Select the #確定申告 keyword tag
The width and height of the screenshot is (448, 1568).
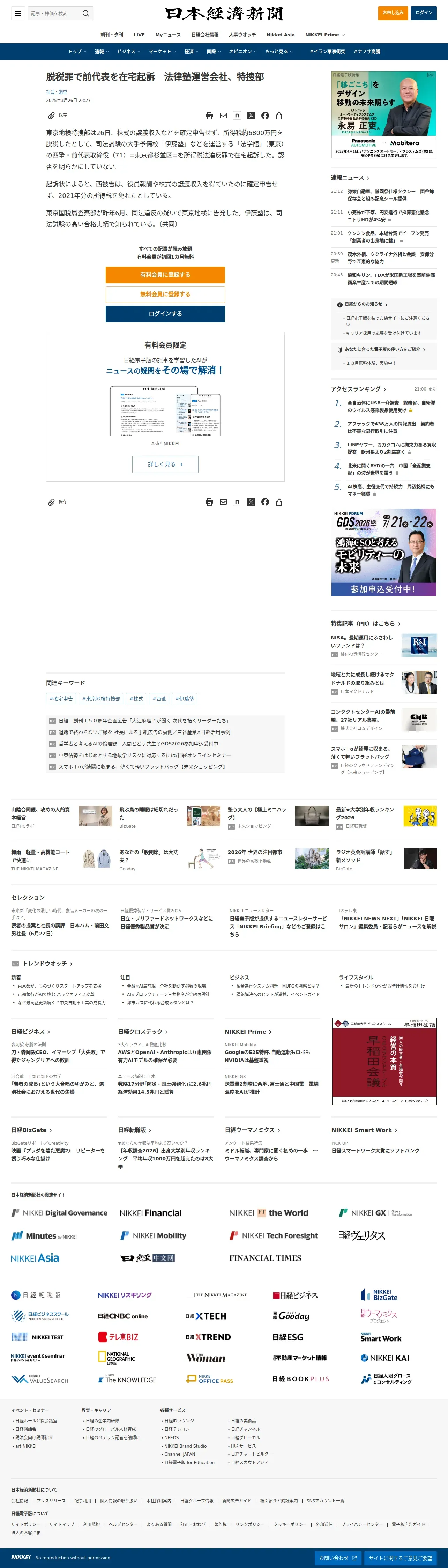61,699
